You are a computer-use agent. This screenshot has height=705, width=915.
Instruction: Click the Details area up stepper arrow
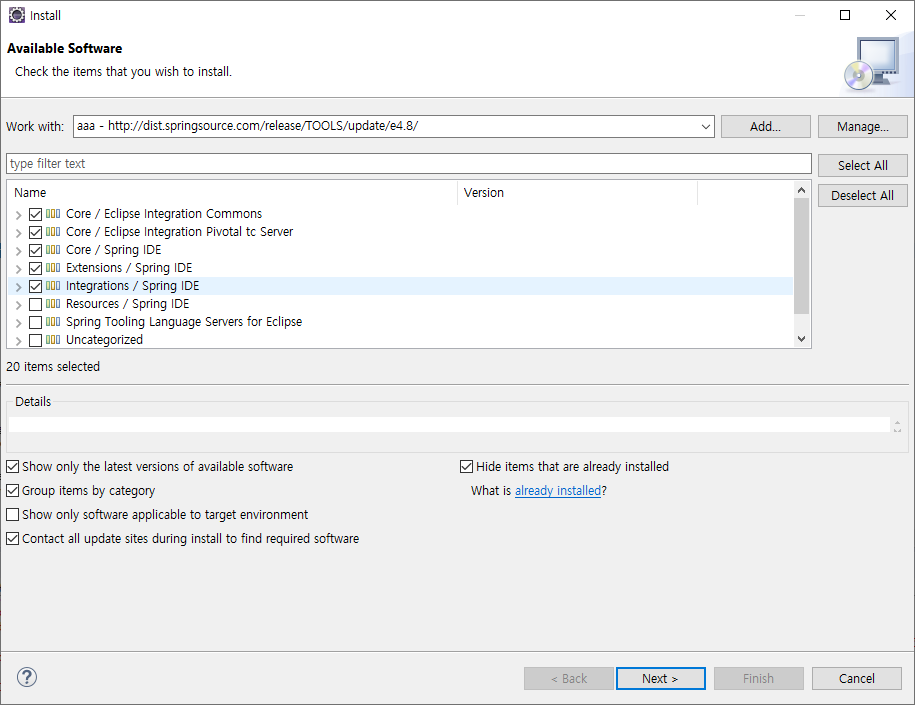tap(897, 423)
